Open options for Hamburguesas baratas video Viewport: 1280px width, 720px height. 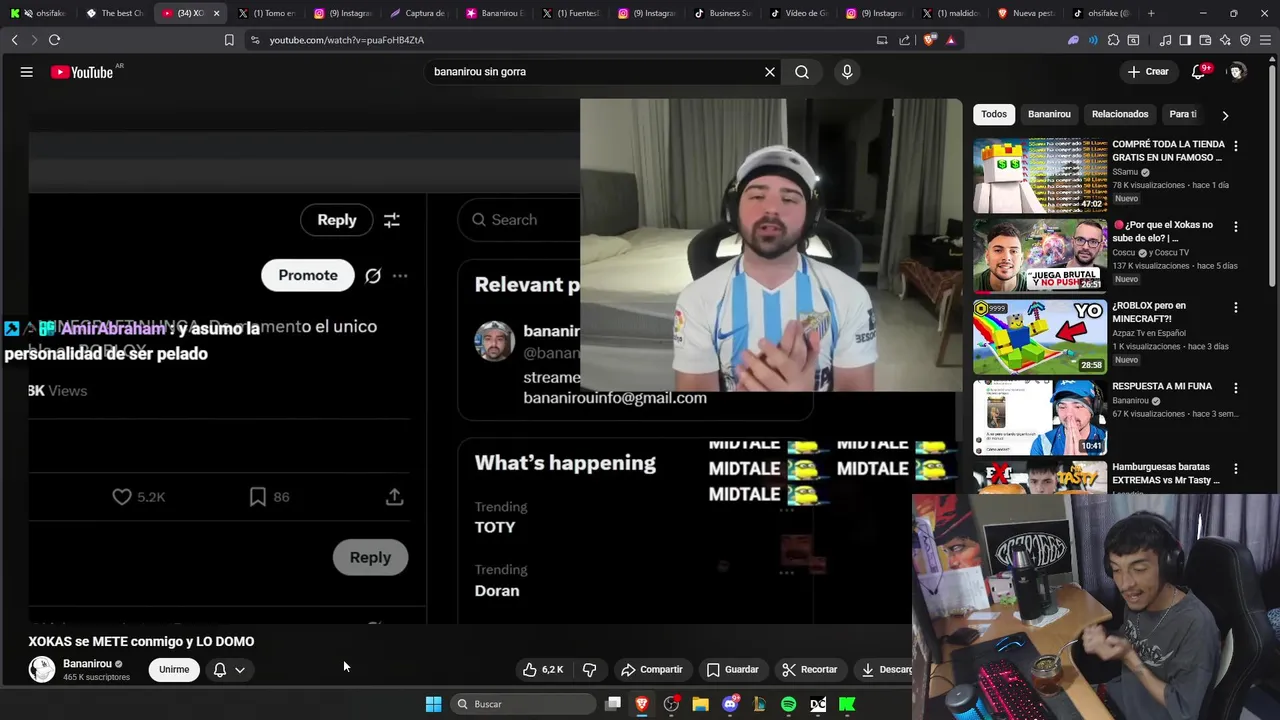click(1236, 469)
